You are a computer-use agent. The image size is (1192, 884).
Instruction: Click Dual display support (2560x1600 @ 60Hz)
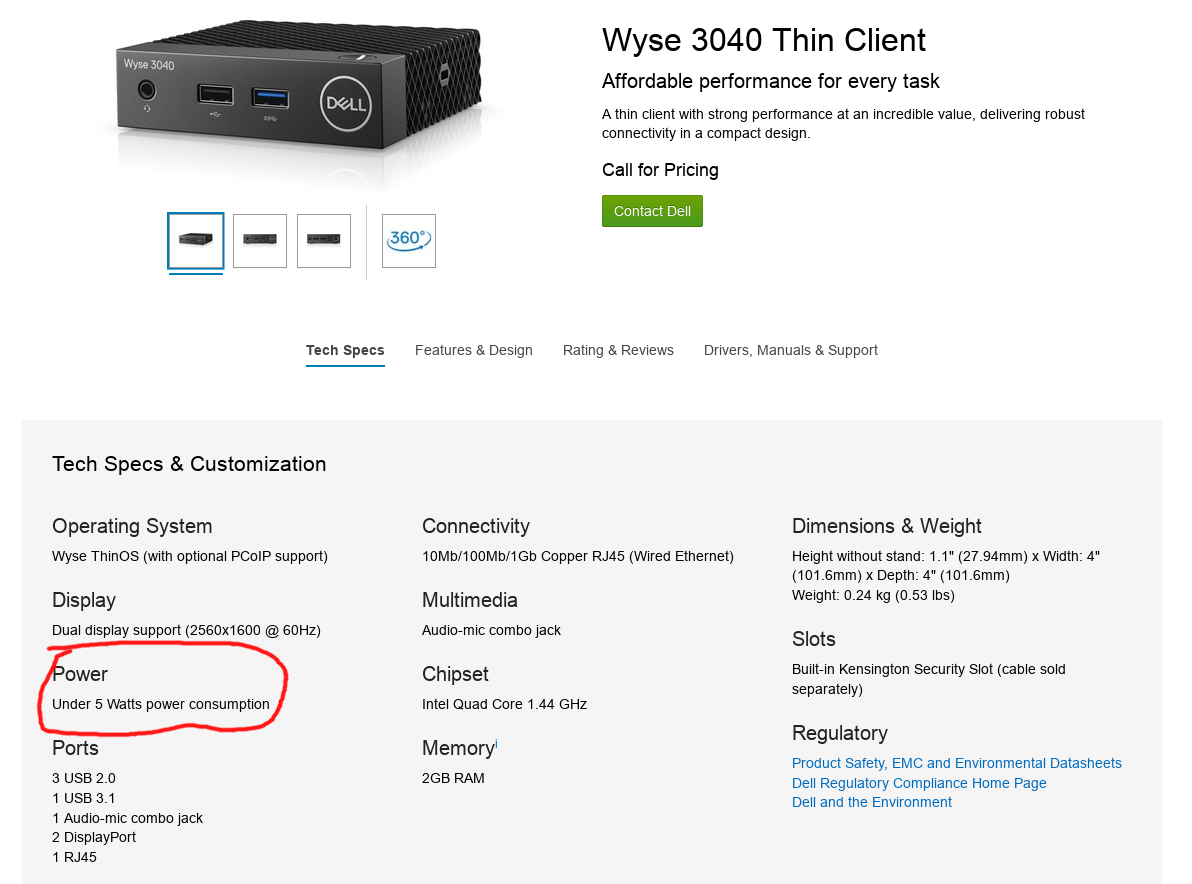pyautogui.click(x=186, y=630)
